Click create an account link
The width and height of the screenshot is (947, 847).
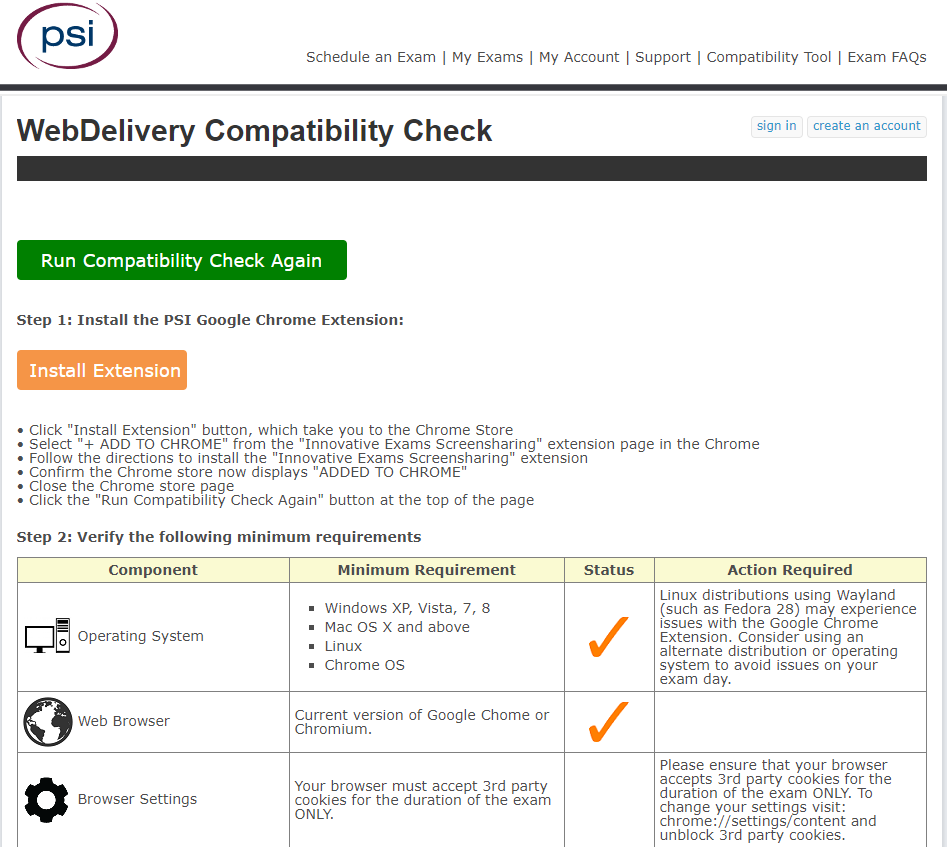(867, 126)
